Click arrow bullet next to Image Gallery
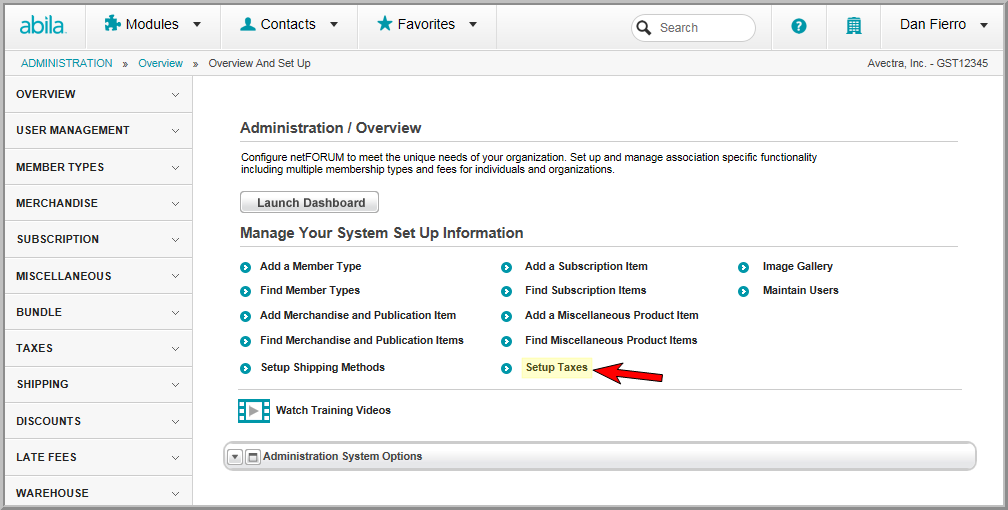 (743, 268)
